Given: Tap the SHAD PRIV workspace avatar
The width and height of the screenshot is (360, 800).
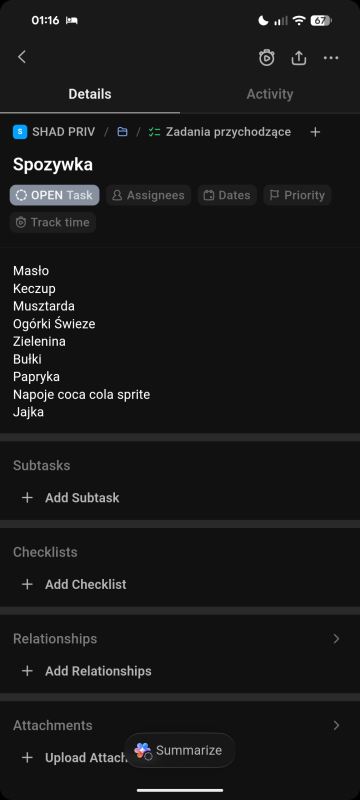Looking at the screenshot, I should click(20, 132).
